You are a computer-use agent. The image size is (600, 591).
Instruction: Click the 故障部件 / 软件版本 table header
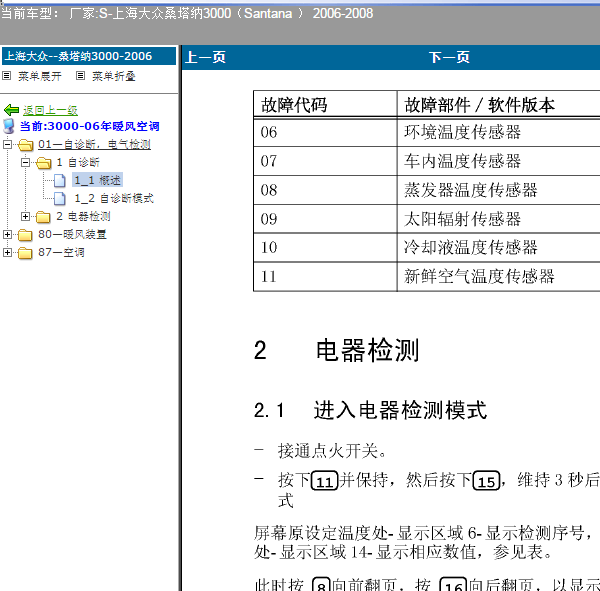[479, 105]
